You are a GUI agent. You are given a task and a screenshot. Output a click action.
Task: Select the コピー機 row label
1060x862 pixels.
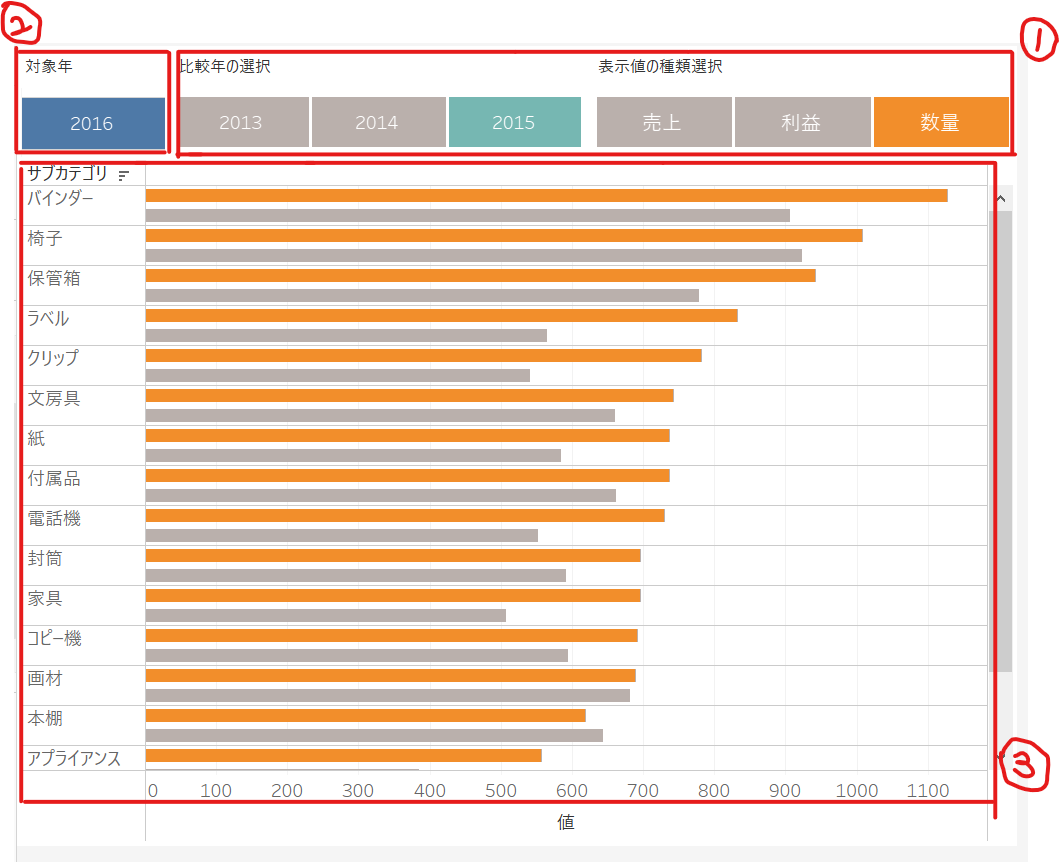[54, 638]
